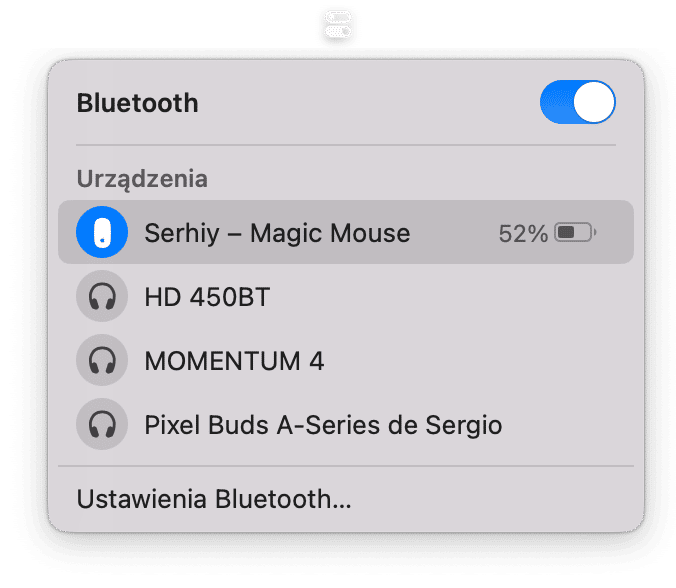Viewport: 676px width, 588px height.
Task: Open Ustawienia Bluetooth… settings
Action: (214, 499)
